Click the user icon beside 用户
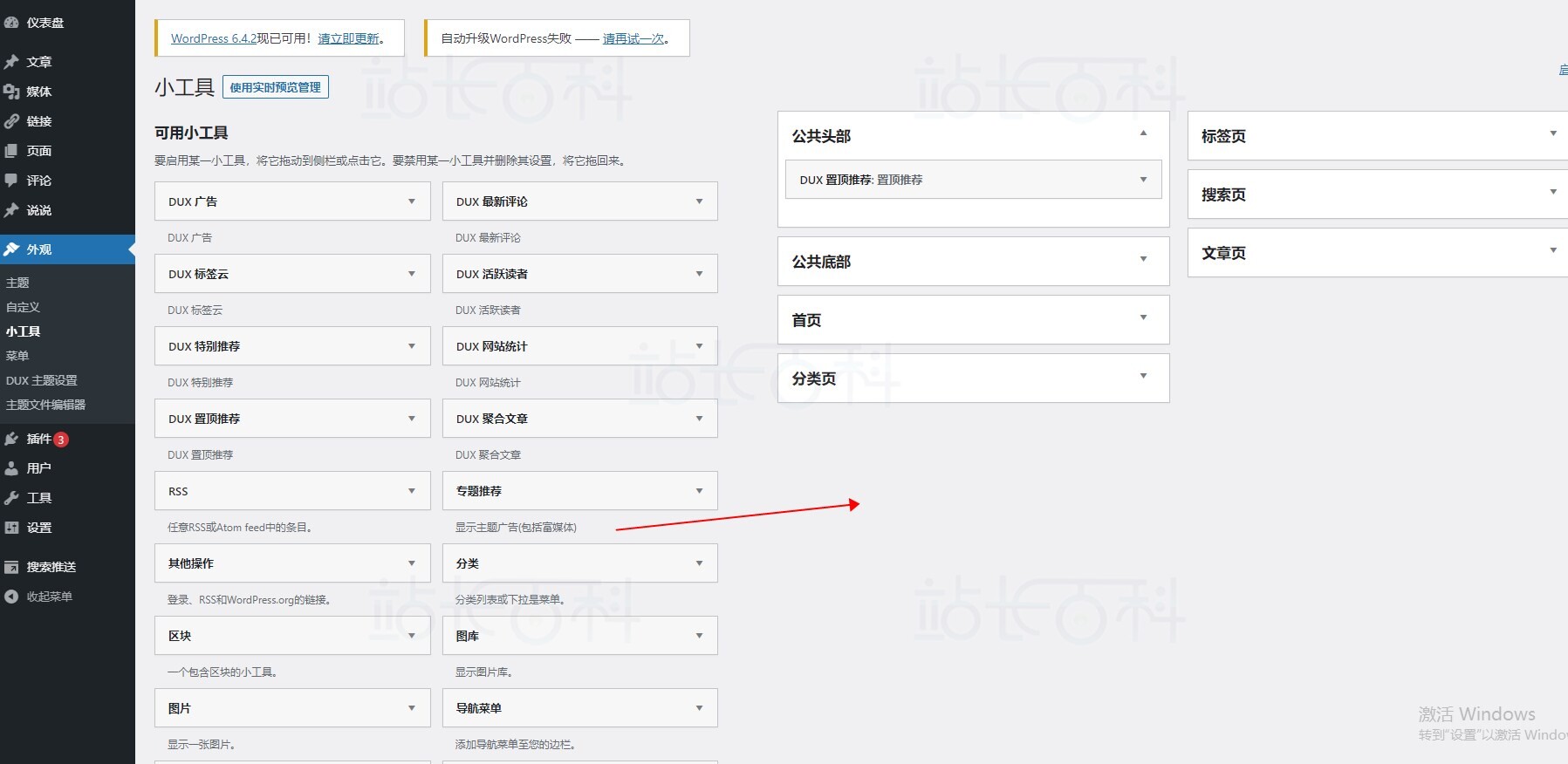 click(x=11, y=468)
